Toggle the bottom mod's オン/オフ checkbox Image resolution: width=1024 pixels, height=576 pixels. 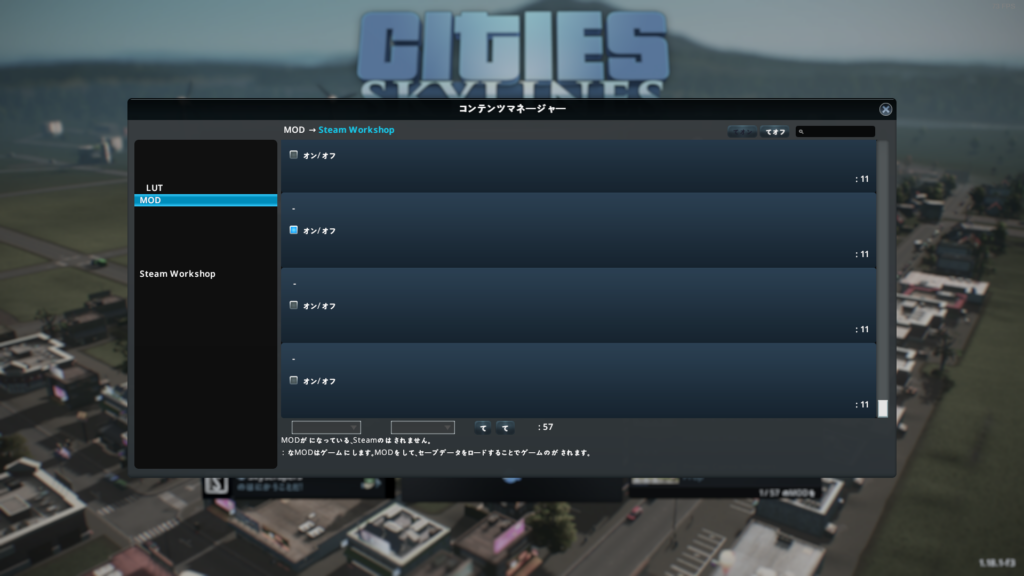(294, 380)
